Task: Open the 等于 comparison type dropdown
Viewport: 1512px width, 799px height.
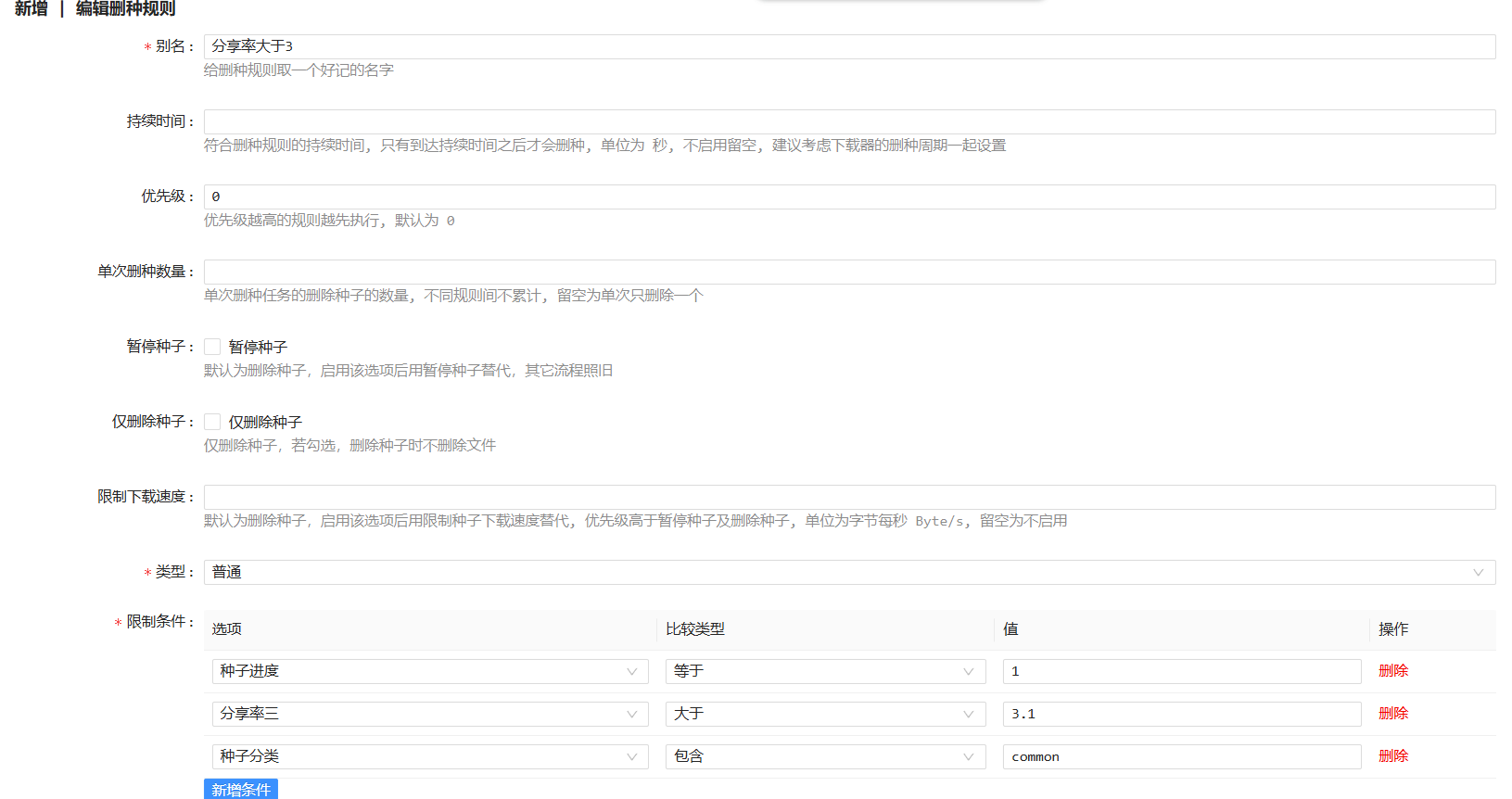Action: click(x=824, y=671)
